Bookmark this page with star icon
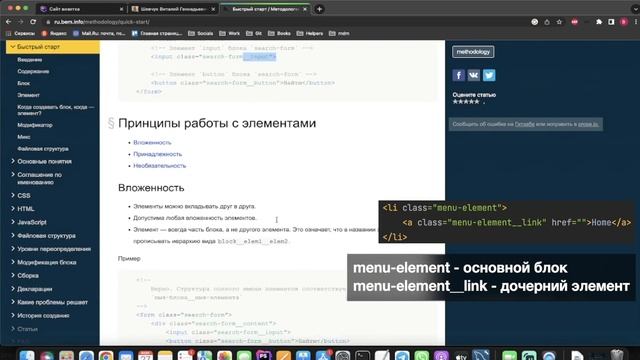 tap(559, 22)
